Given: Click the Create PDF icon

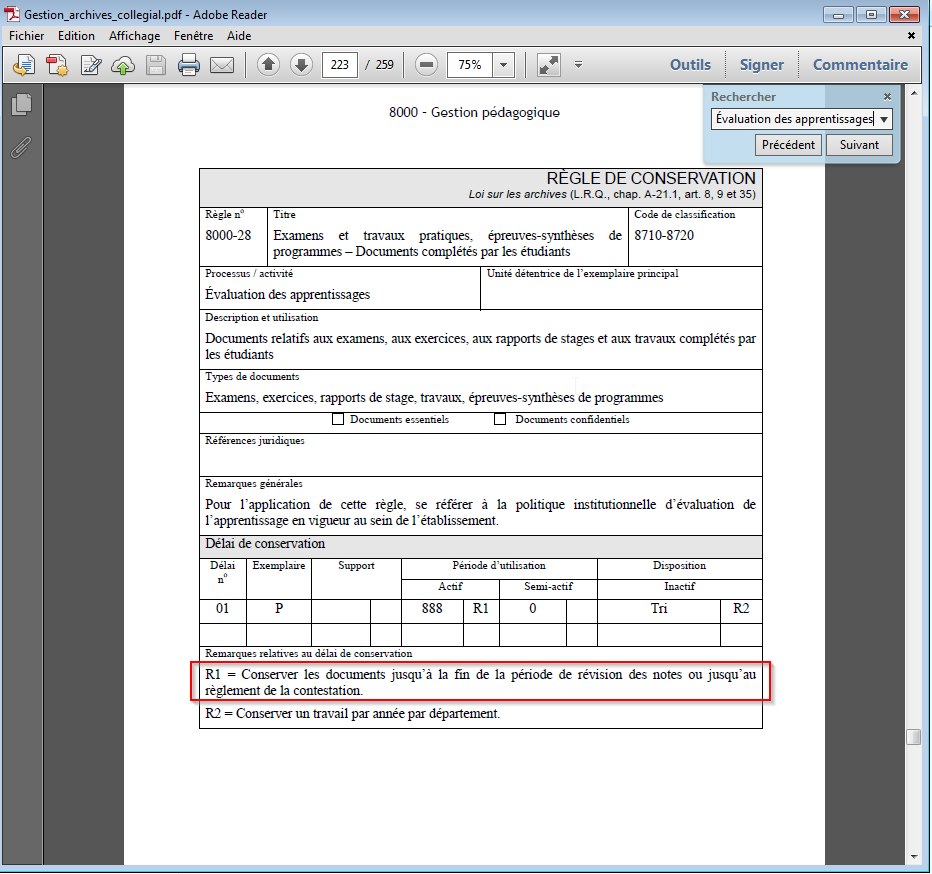Looking at the screenshot, I should pos(57,65).
